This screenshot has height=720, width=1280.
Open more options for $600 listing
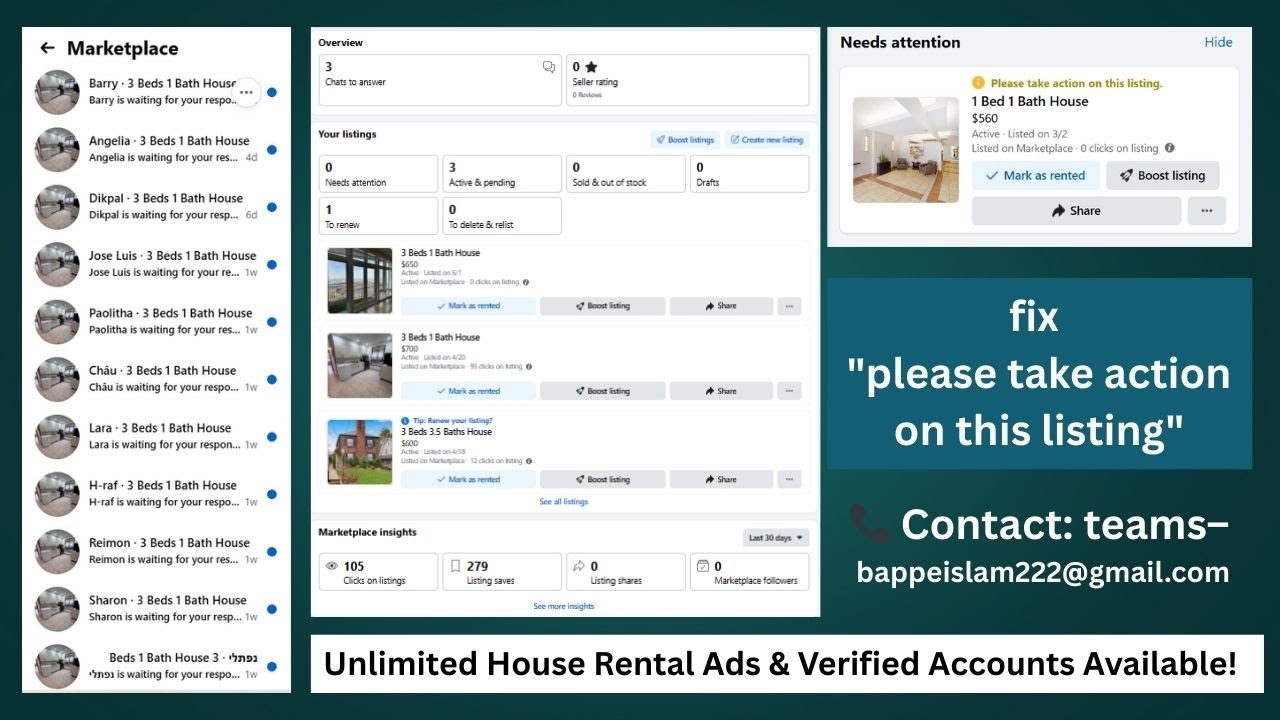790,479
